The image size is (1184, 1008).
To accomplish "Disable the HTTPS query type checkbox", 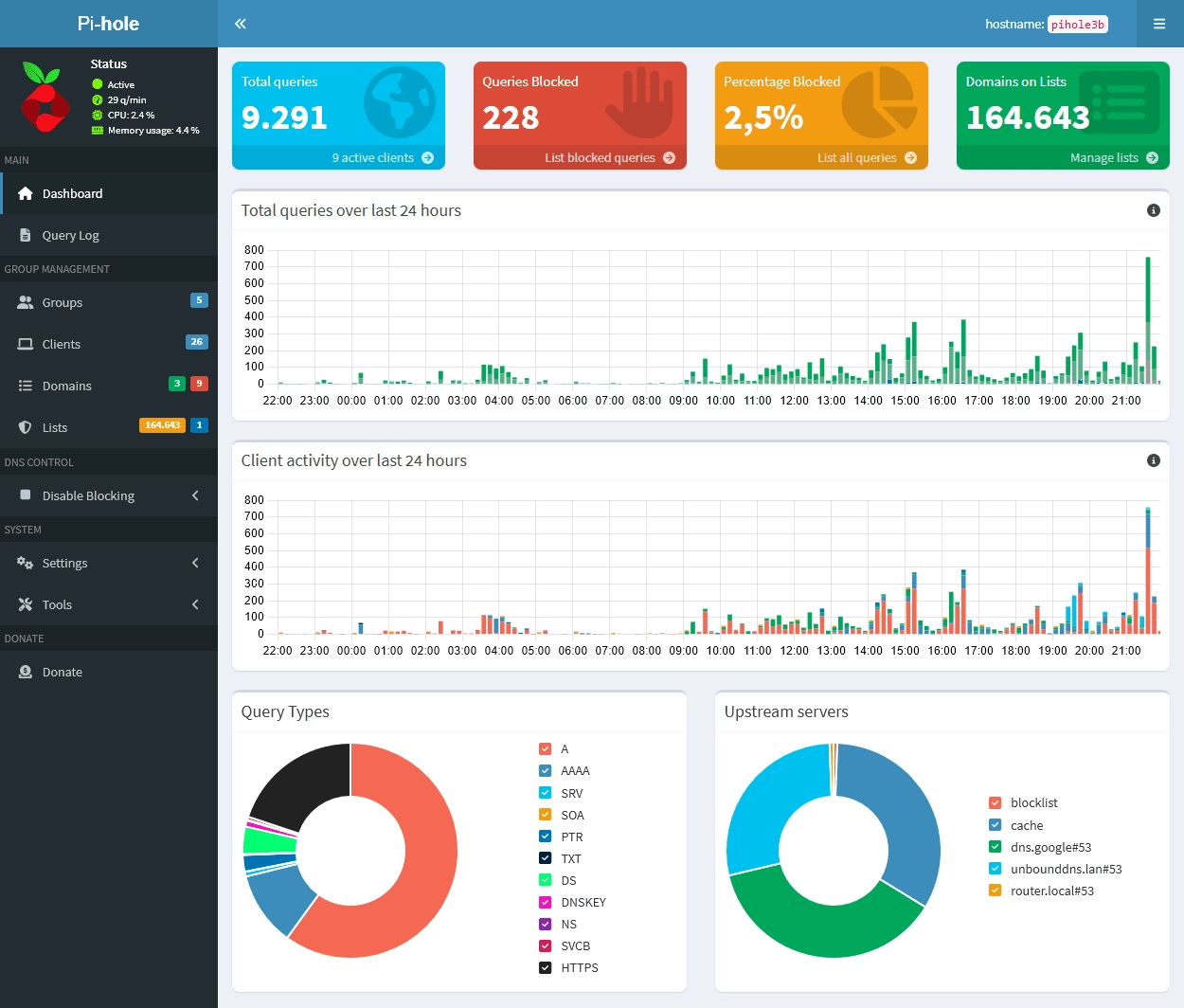I will [547, 967].
